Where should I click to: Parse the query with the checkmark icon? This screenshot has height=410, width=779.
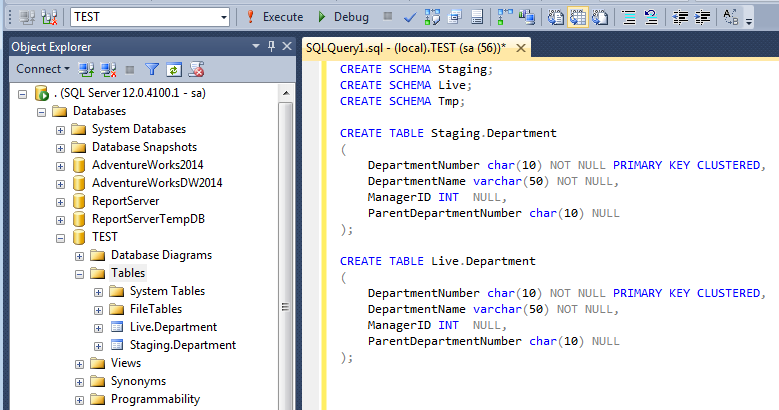click(410, 18)
